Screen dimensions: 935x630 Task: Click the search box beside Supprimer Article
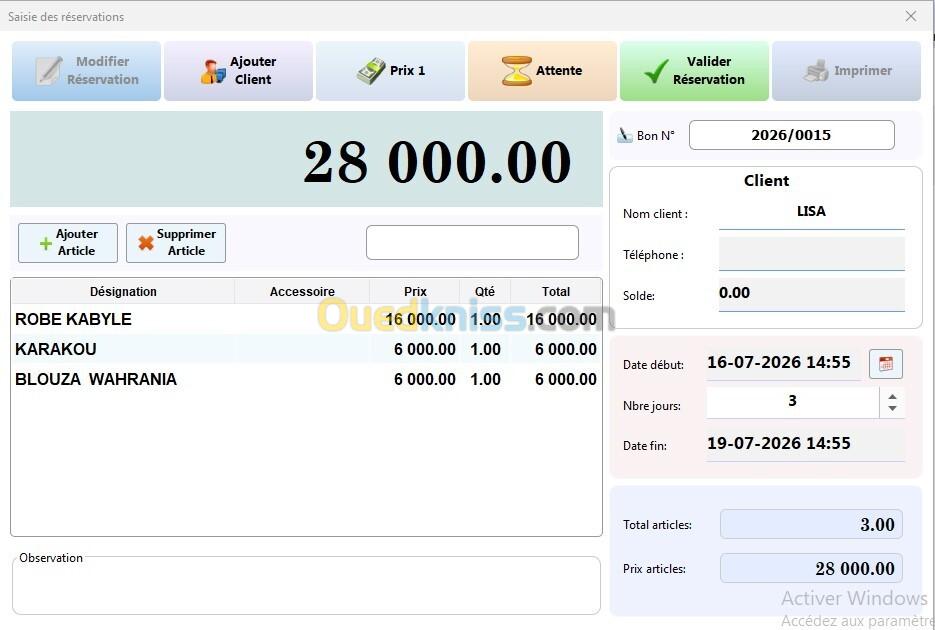(472, 243)
